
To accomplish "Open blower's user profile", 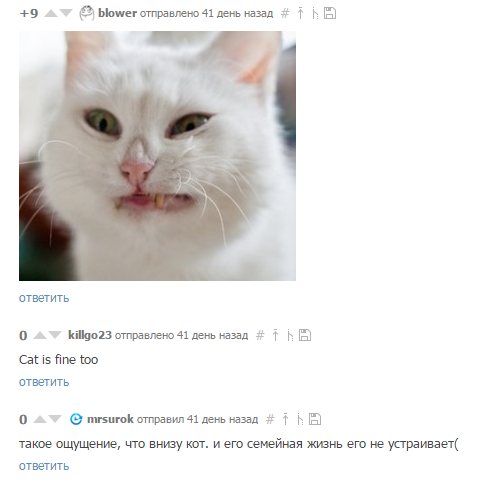I will tap(117, 13).
